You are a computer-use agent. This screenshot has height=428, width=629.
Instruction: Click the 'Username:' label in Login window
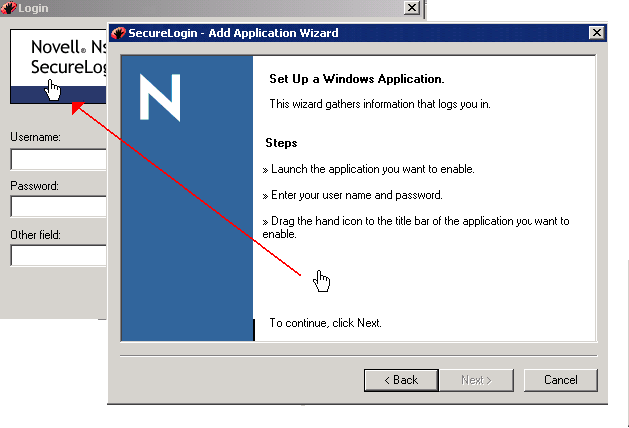tap(35, 137)
